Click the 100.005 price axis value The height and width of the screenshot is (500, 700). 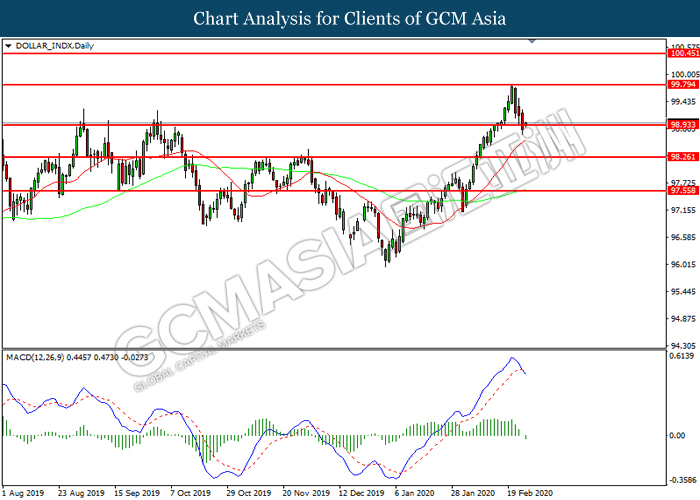[x=685, y=75]
